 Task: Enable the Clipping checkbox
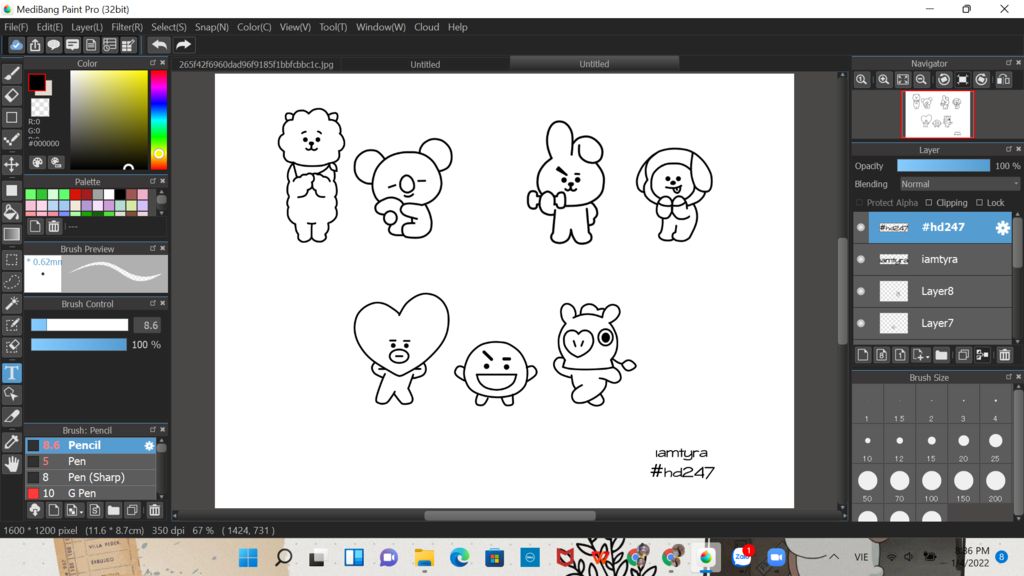click(x=929, y=202)
